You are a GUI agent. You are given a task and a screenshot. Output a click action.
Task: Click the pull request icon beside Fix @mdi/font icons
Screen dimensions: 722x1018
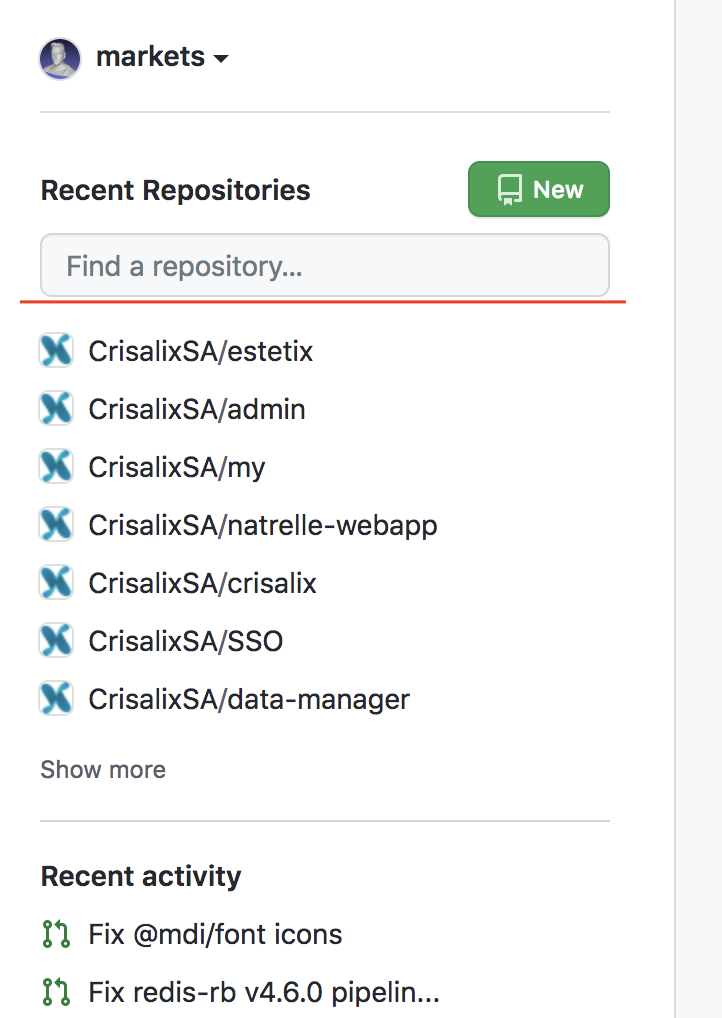56,934
